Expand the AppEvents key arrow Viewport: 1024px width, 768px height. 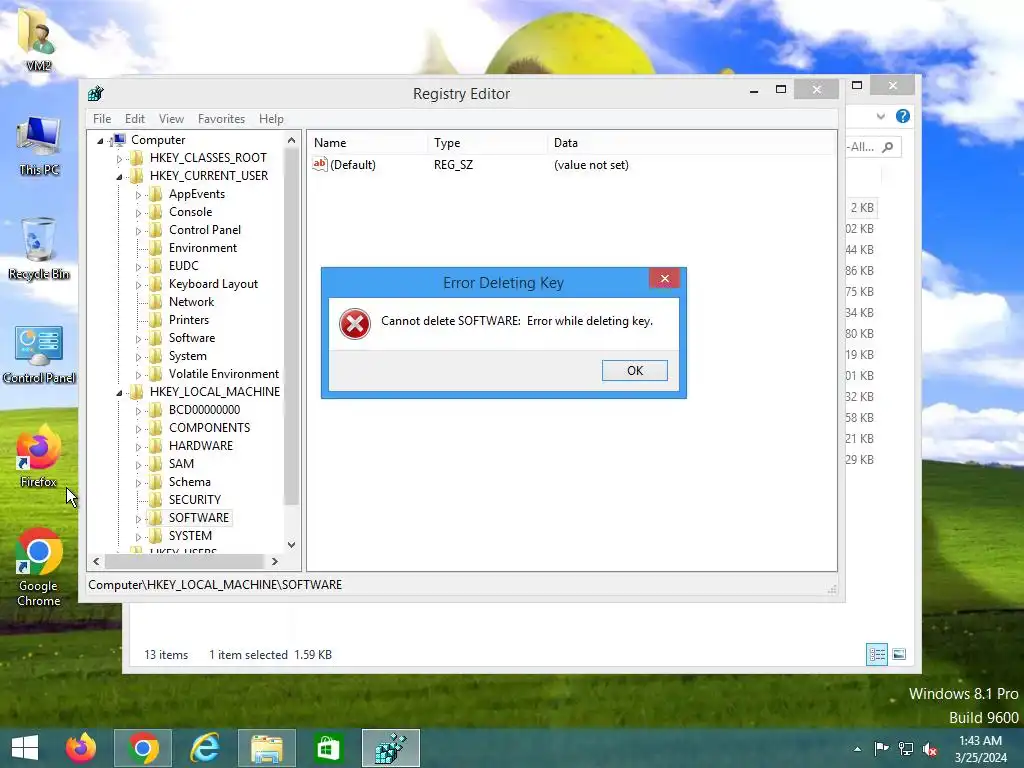[138, 195]
